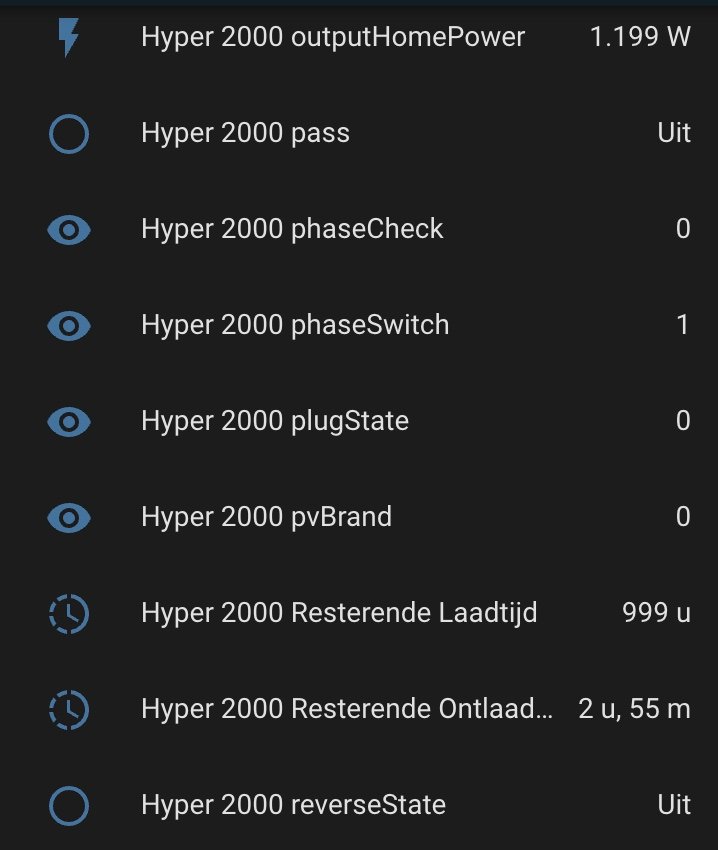Click the clock icon for Resterende Laadtijd
This screenshot has height=850, width=718.
69,614
